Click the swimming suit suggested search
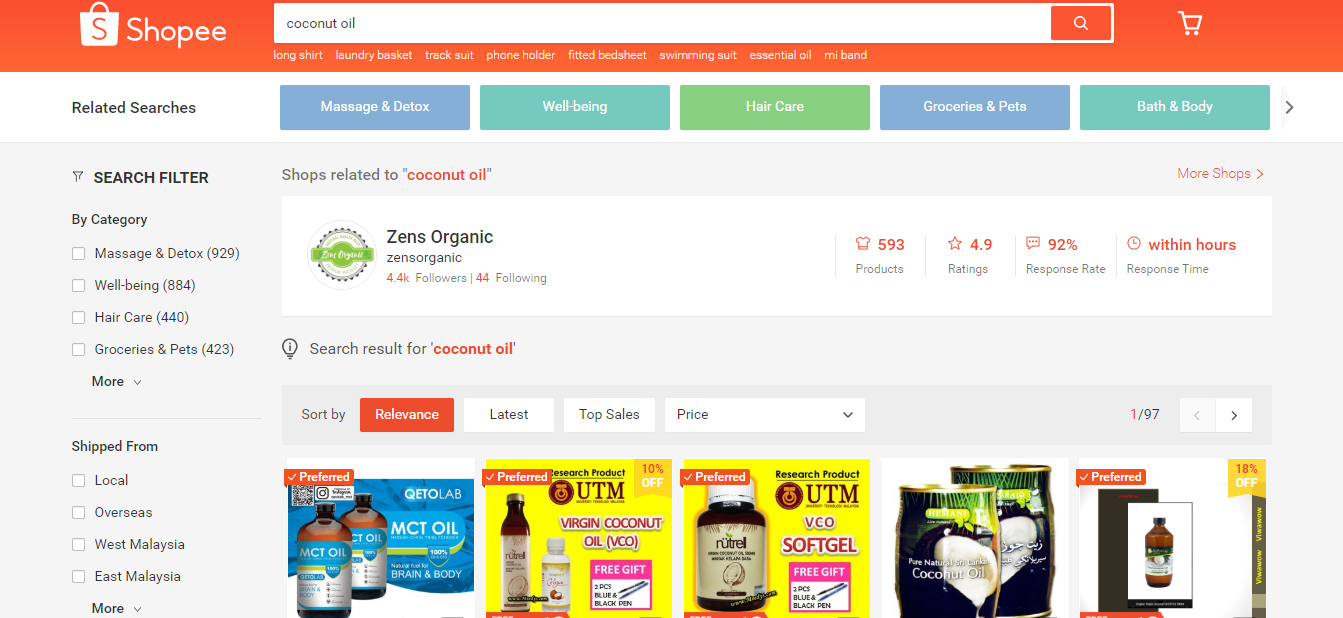The image size is (1343, 618). pos(698,55)
